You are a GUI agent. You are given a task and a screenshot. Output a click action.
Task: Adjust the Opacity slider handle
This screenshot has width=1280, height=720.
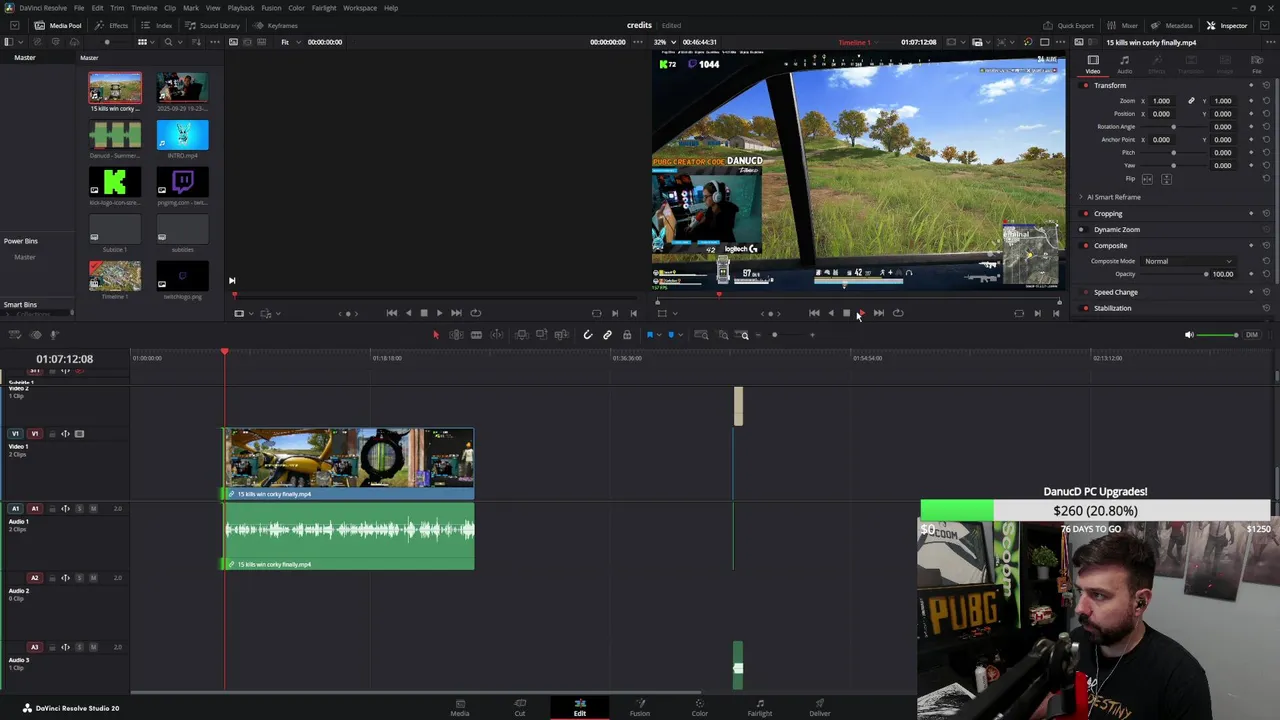(x=1206, y=274)
